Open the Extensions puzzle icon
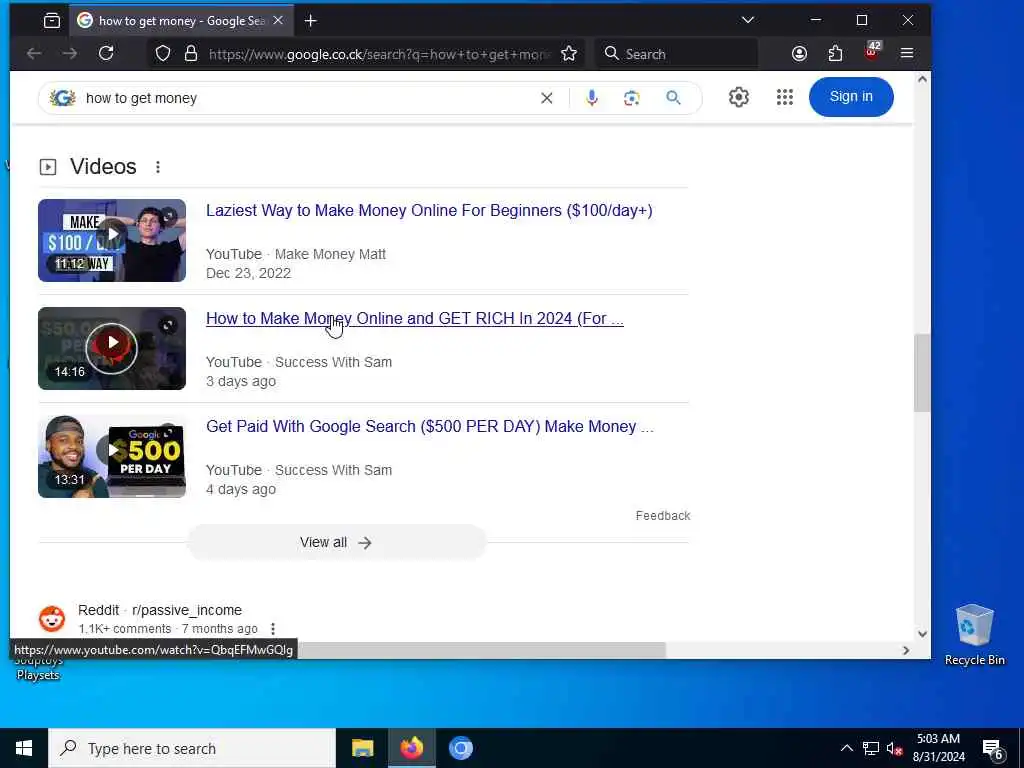 (835, 54)
